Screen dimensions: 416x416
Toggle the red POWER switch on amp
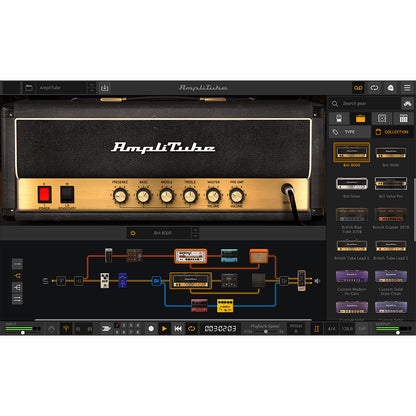tap(44, 195)
